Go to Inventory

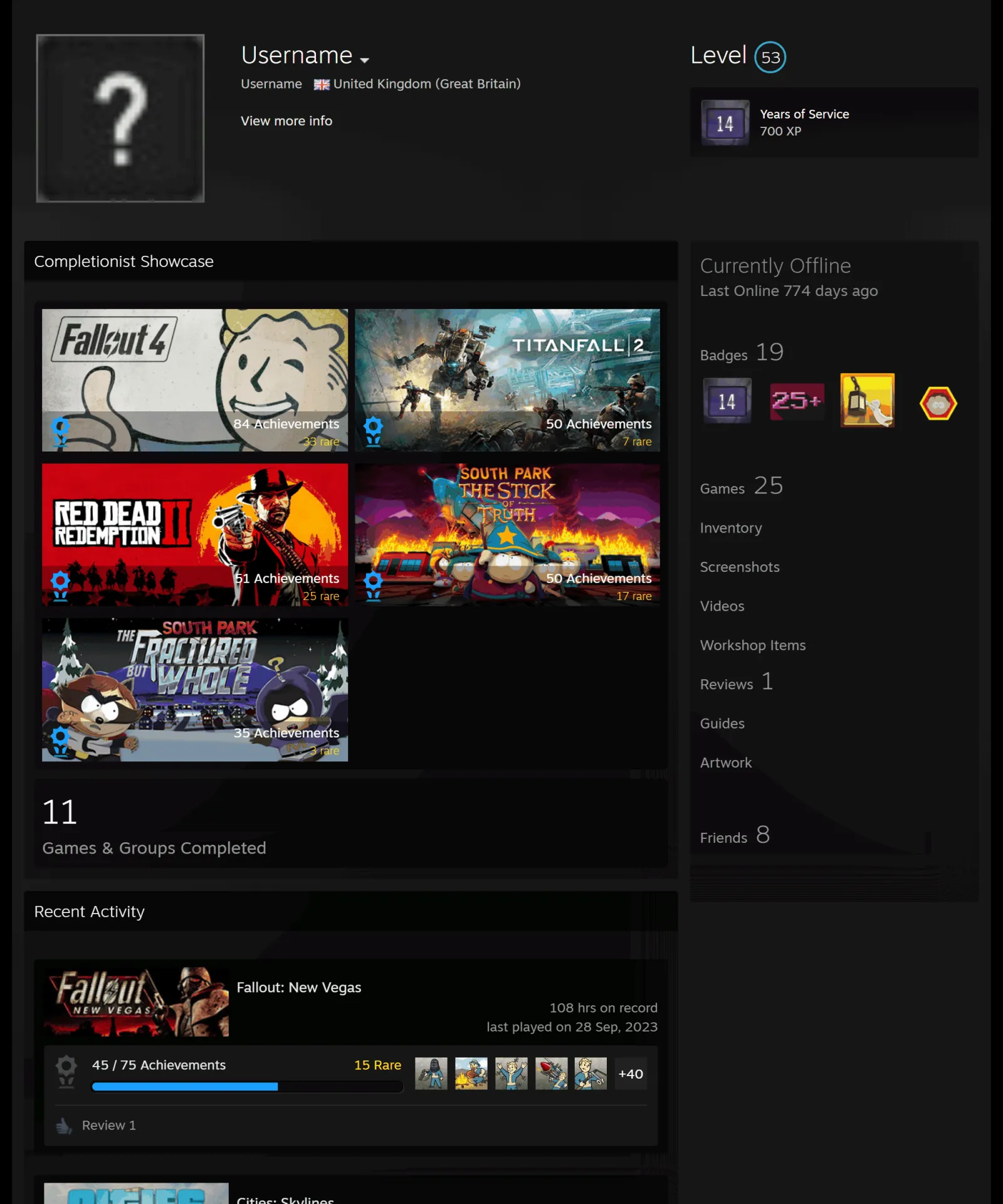731,528
